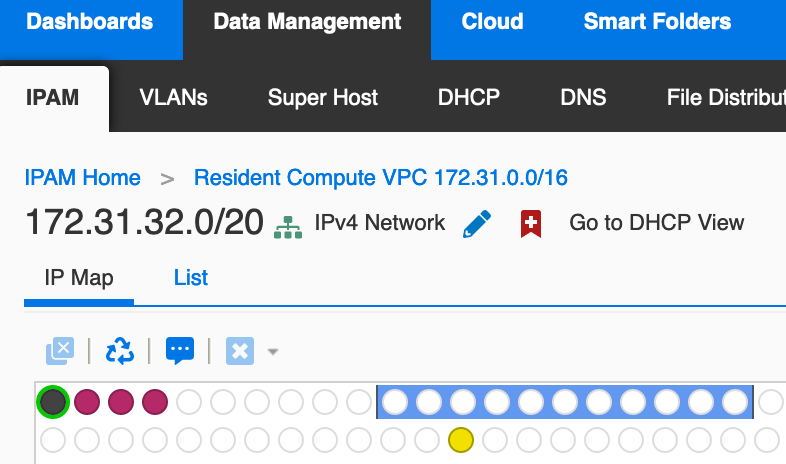Screen dimensions: 786x464
Task: Open dropdown arrow beside the X icon
Action: (x=272, y=352)
